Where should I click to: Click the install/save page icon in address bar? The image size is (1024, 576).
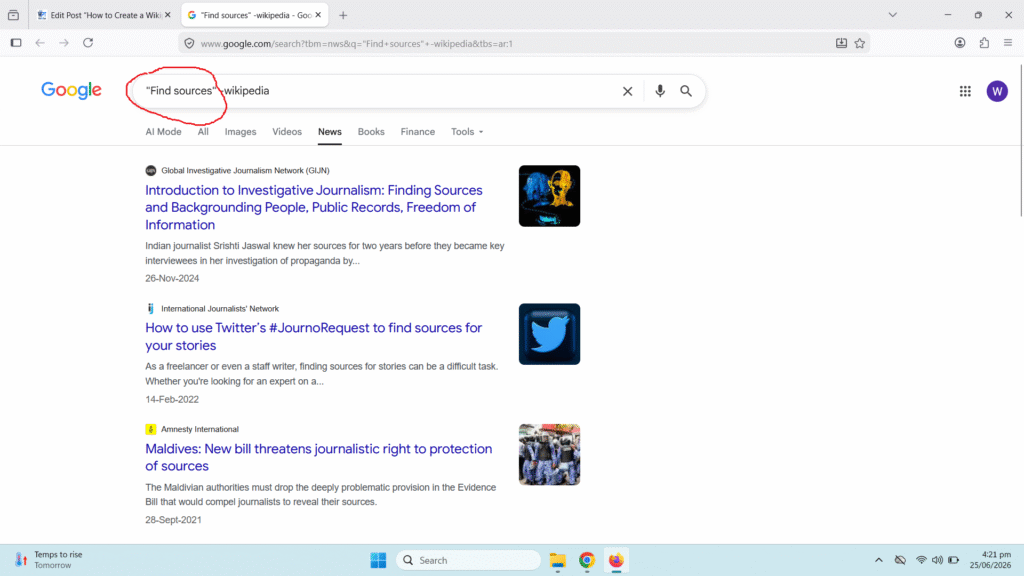click(841, 43)
